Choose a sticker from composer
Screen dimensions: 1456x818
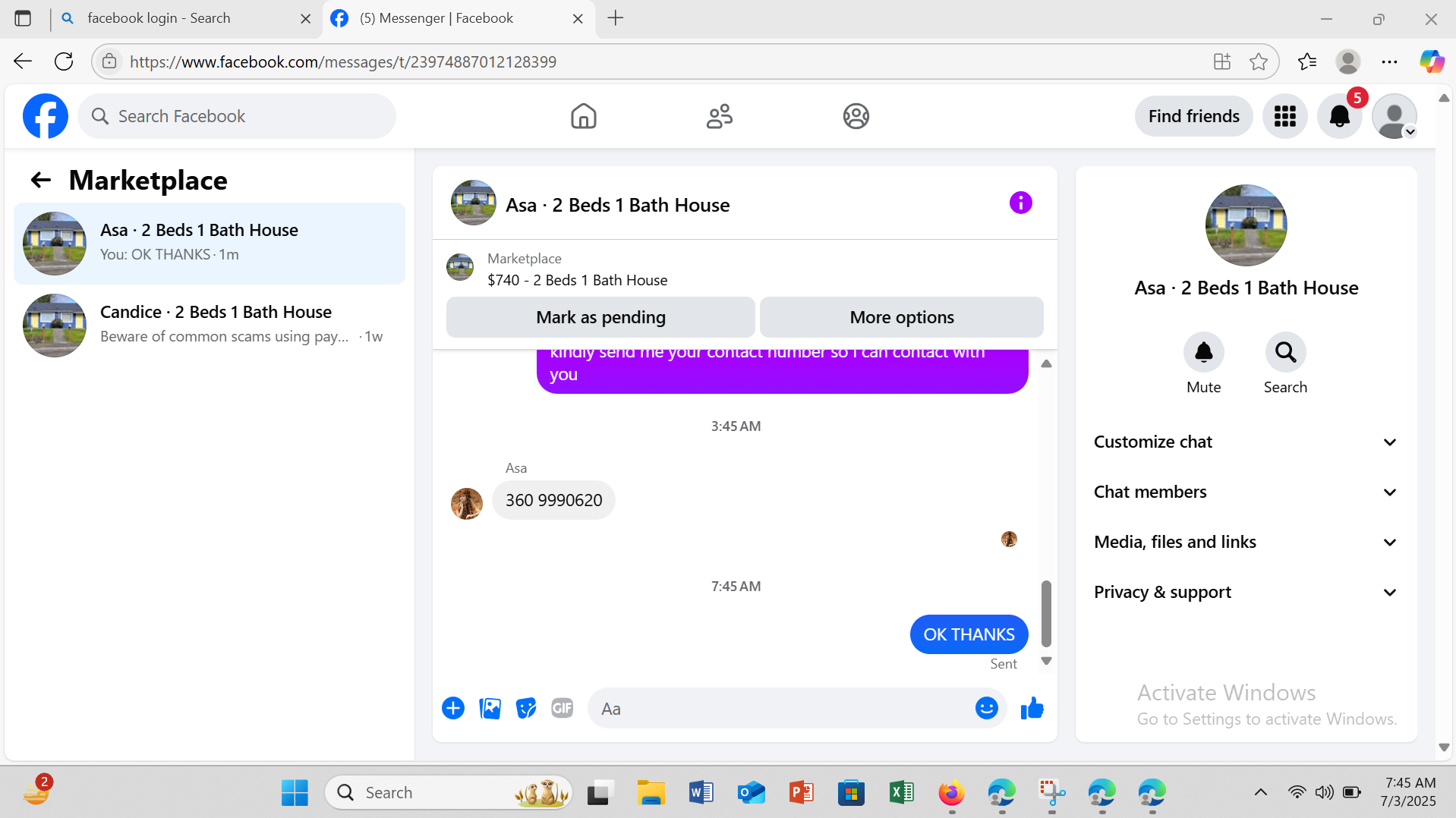526,708
